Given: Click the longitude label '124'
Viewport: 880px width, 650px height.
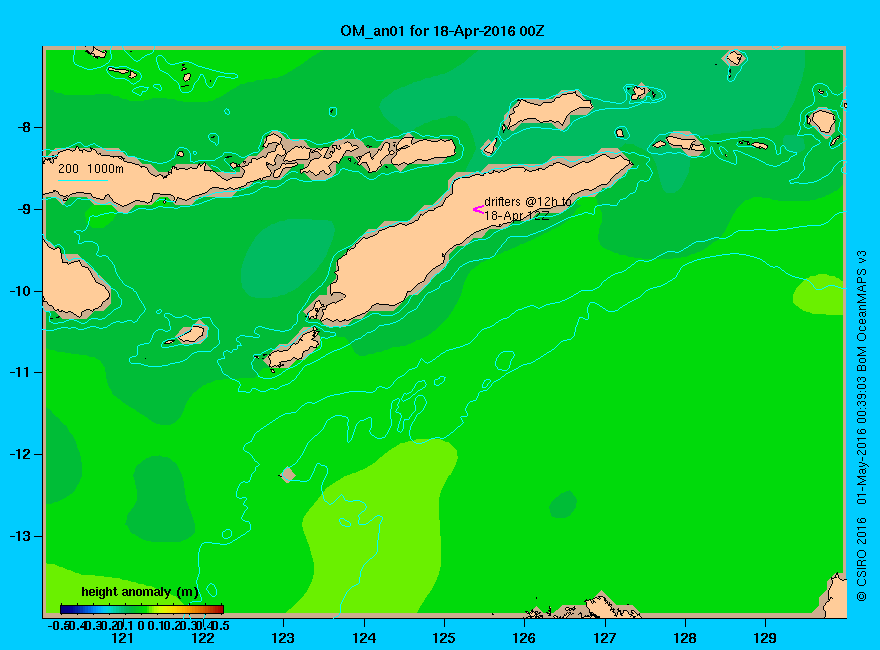Looking at the screenshot, I should pos(364,638).
